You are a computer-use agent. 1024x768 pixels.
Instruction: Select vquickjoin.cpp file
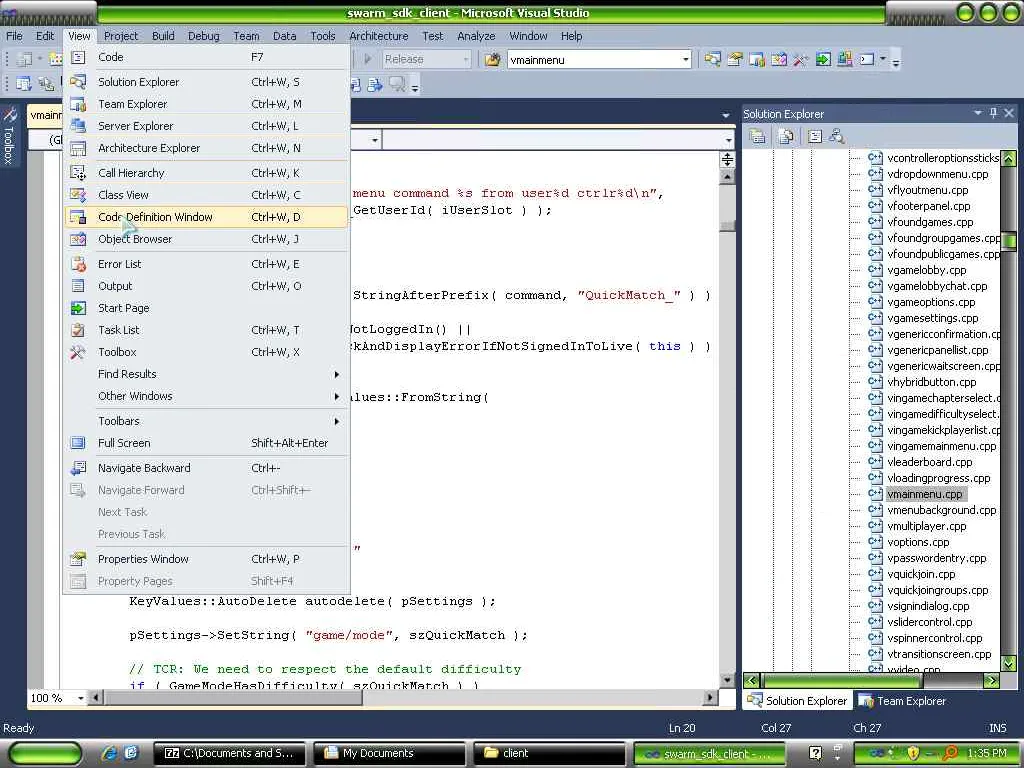coord(921,575)
